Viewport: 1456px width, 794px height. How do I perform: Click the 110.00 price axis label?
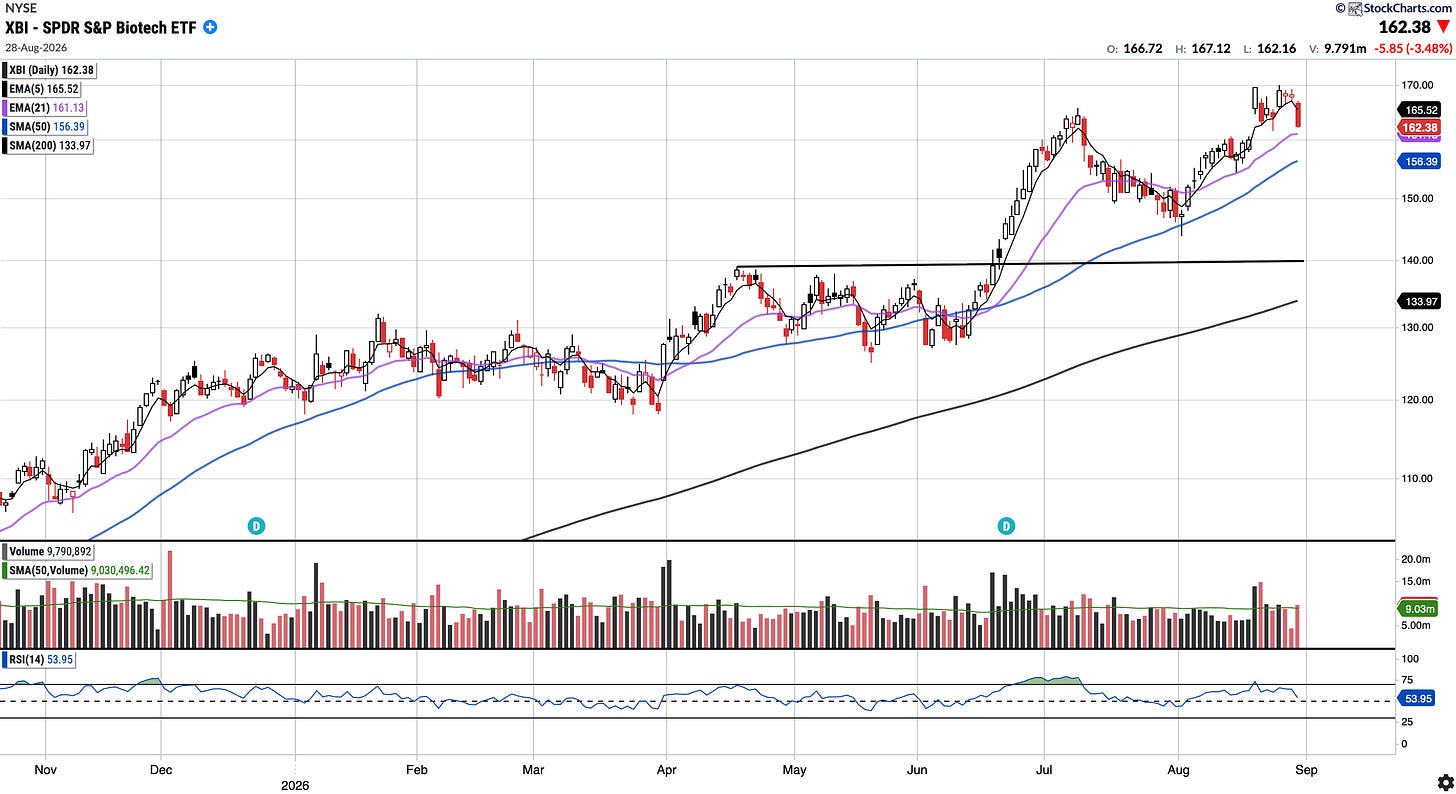pyautogui.click(x=1419, y=479)
